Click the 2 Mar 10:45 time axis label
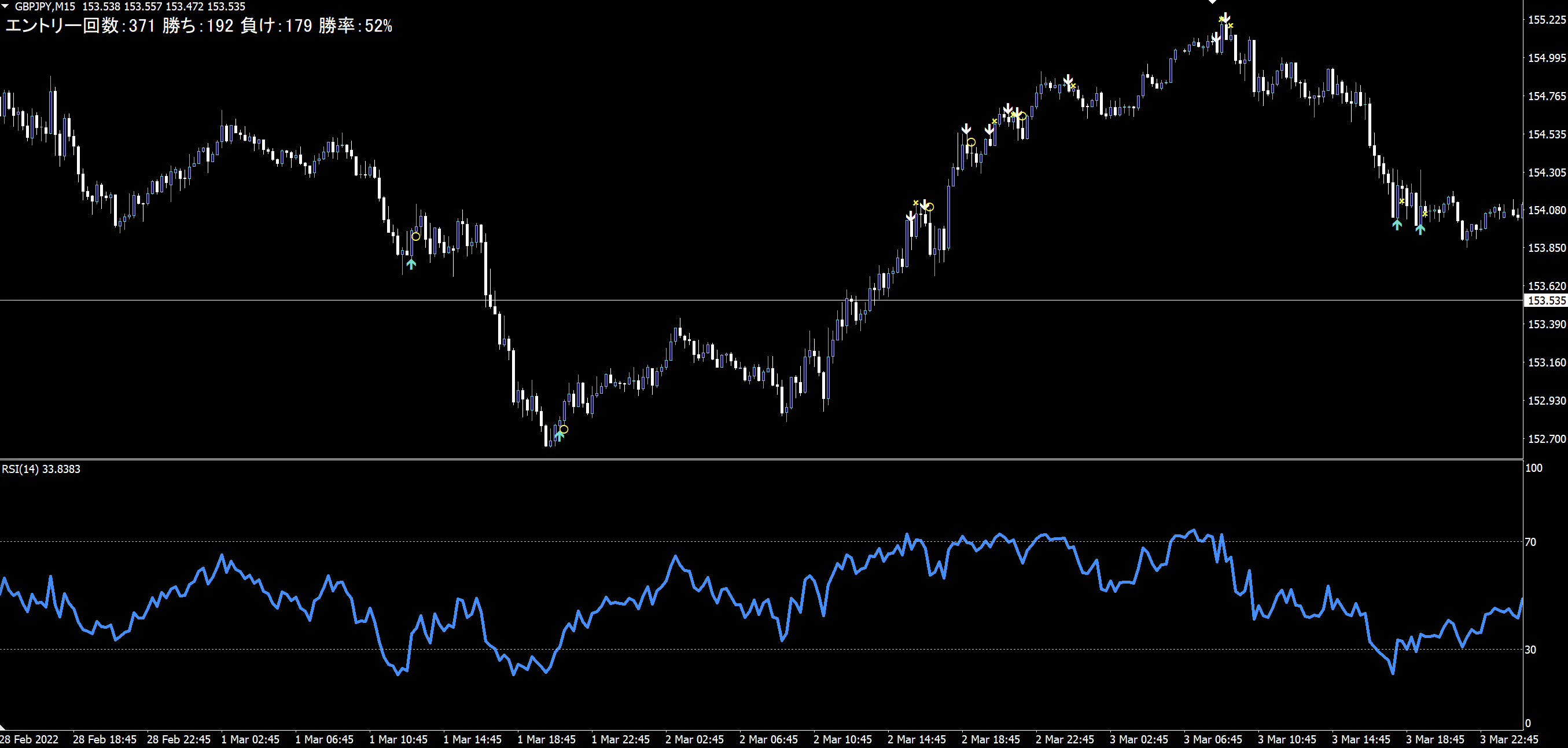1568x748 pixels. pos(842,739)
